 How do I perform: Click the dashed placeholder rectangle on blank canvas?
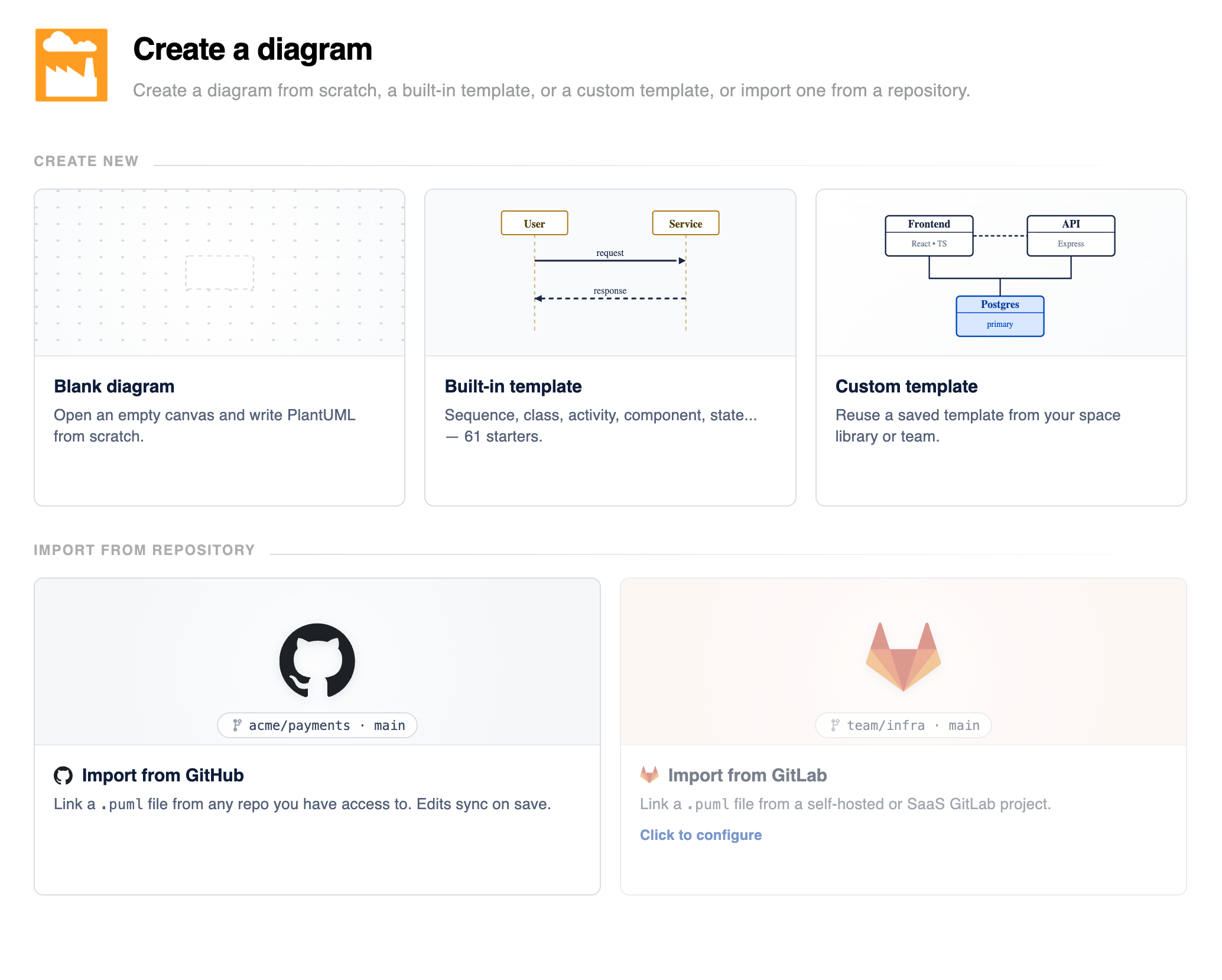(220, 272)
